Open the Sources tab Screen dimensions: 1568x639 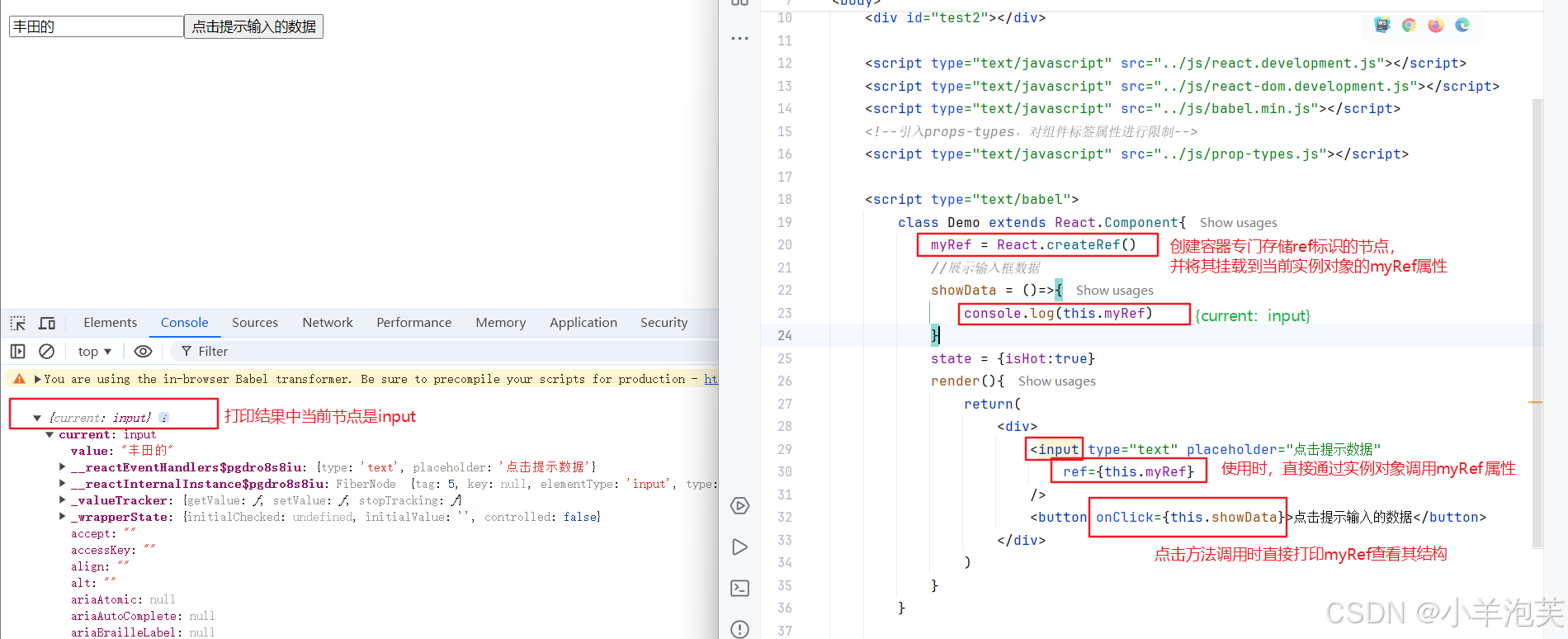255,323
